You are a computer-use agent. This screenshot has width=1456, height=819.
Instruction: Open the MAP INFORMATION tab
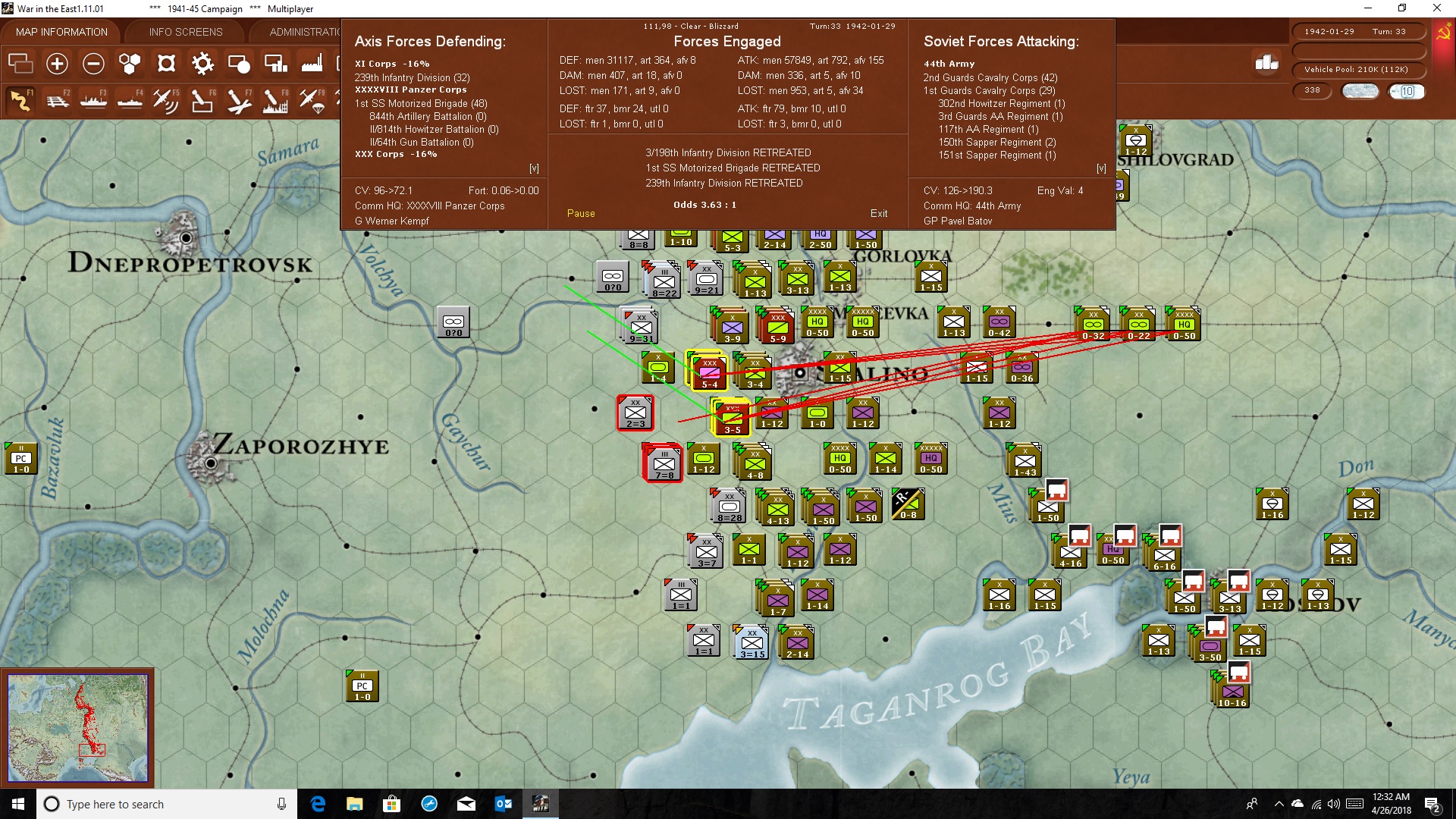(61, 32)
